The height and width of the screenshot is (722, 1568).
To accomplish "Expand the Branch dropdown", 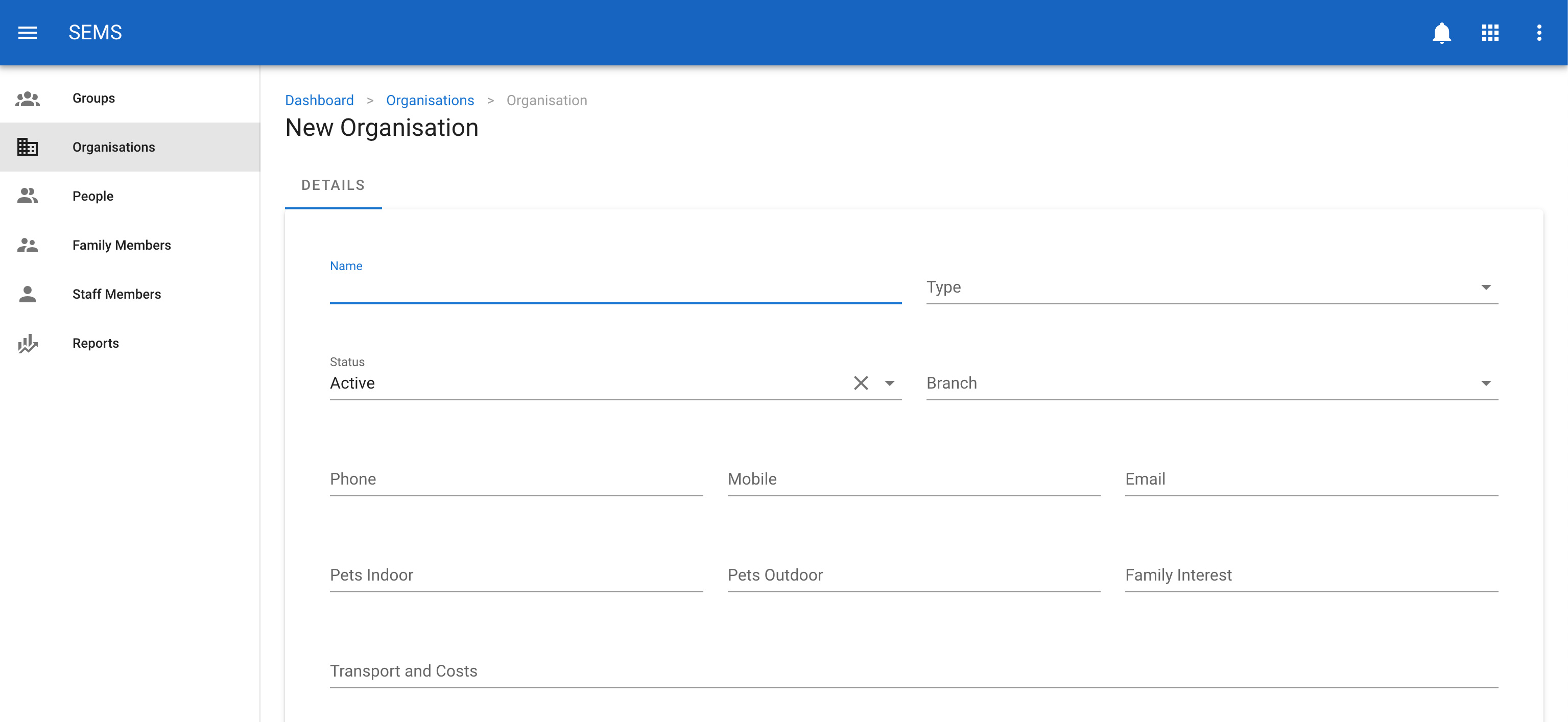I will [1486, 383].
